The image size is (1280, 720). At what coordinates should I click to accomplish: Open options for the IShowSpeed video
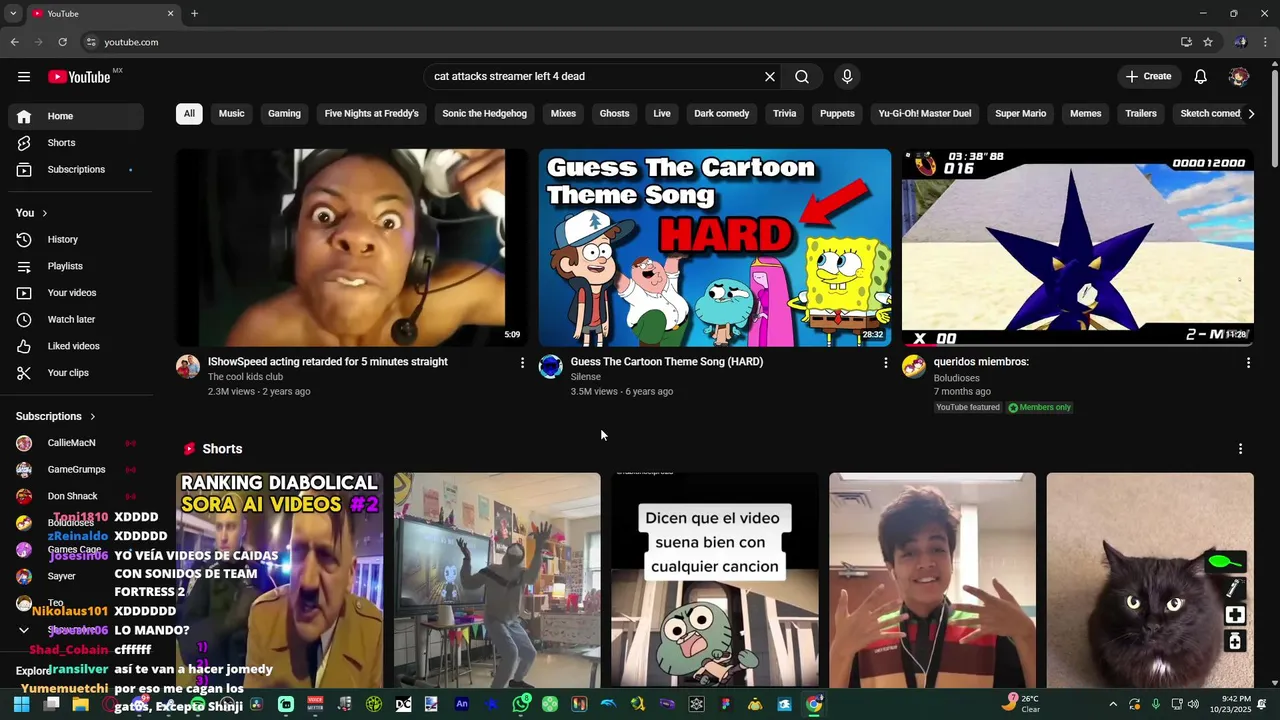pos(522,363)
